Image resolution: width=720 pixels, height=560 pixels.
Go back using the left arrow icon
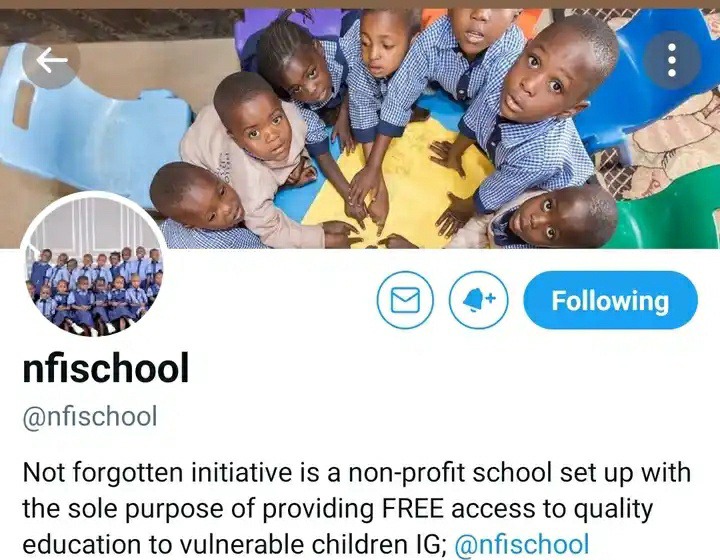coord(51,60)
